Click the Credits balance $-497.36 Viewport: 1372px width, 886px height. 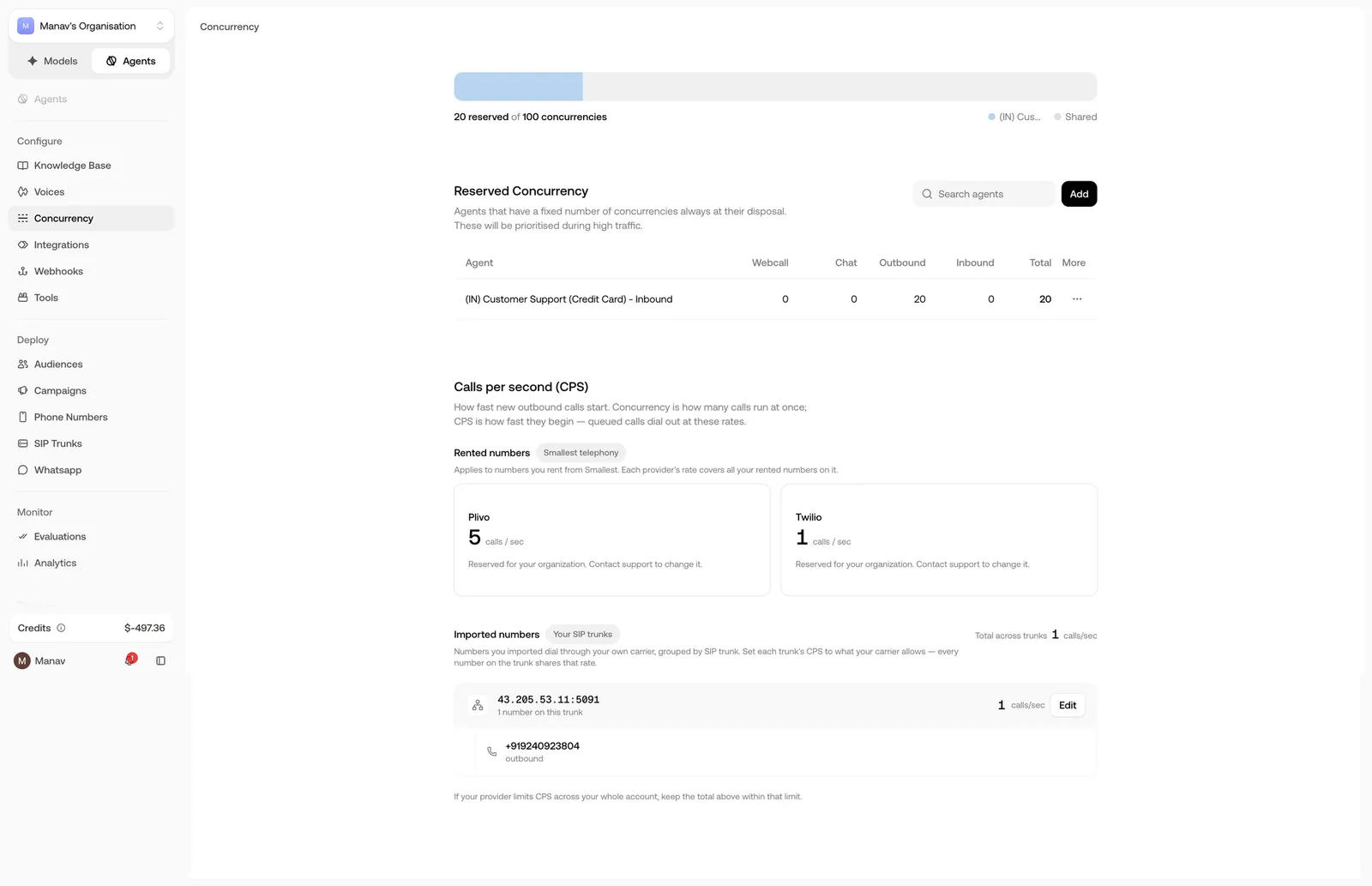click(x=144, y=629)
